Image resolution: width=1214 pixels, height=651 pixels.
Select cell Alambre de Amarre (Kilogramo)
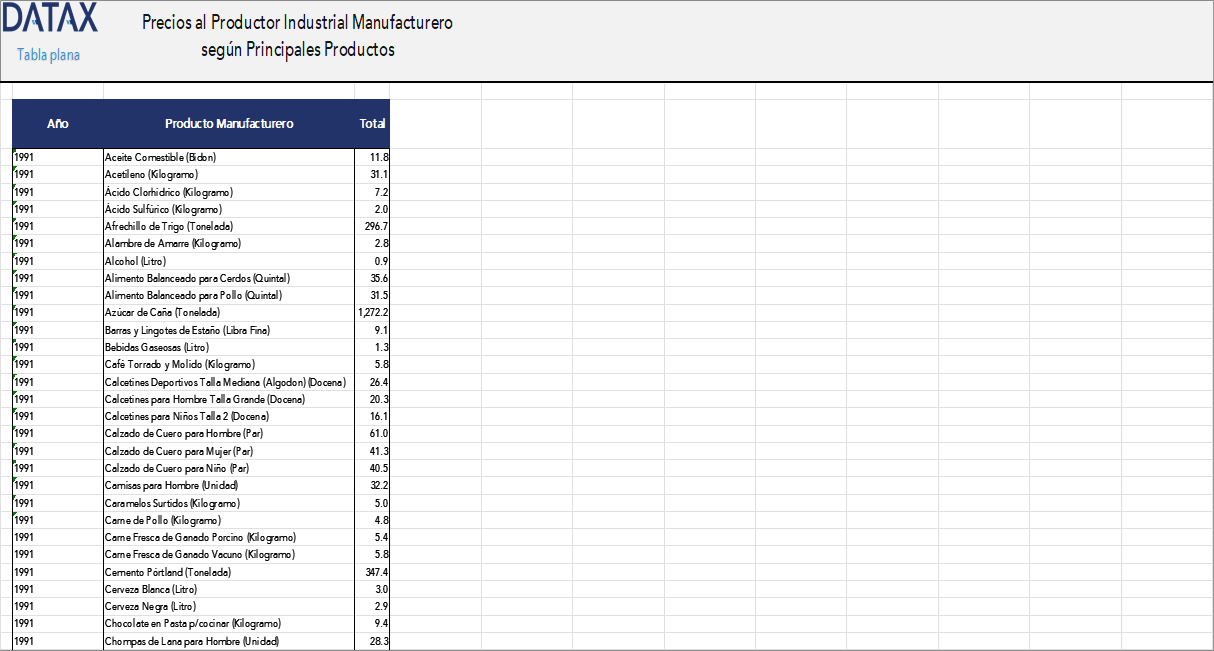[x=229, y=243]
